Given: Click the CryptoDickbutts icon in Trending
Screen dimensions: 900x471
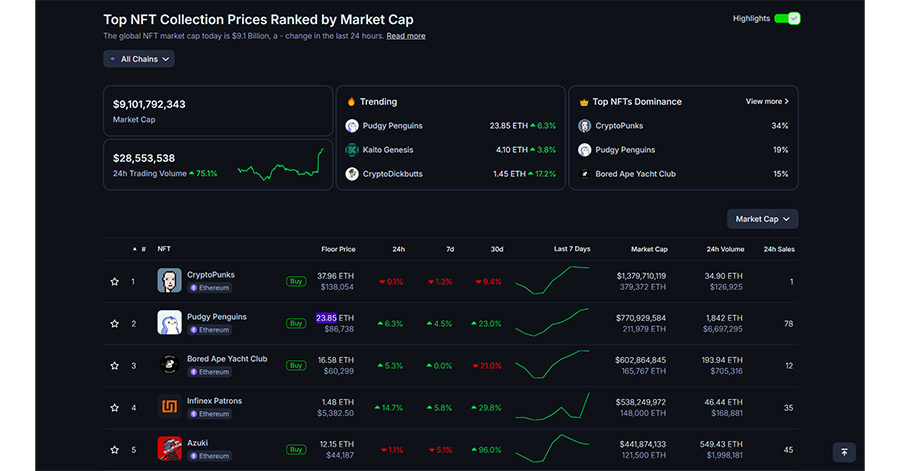Looking at the screenshot, I should (352, 174).
